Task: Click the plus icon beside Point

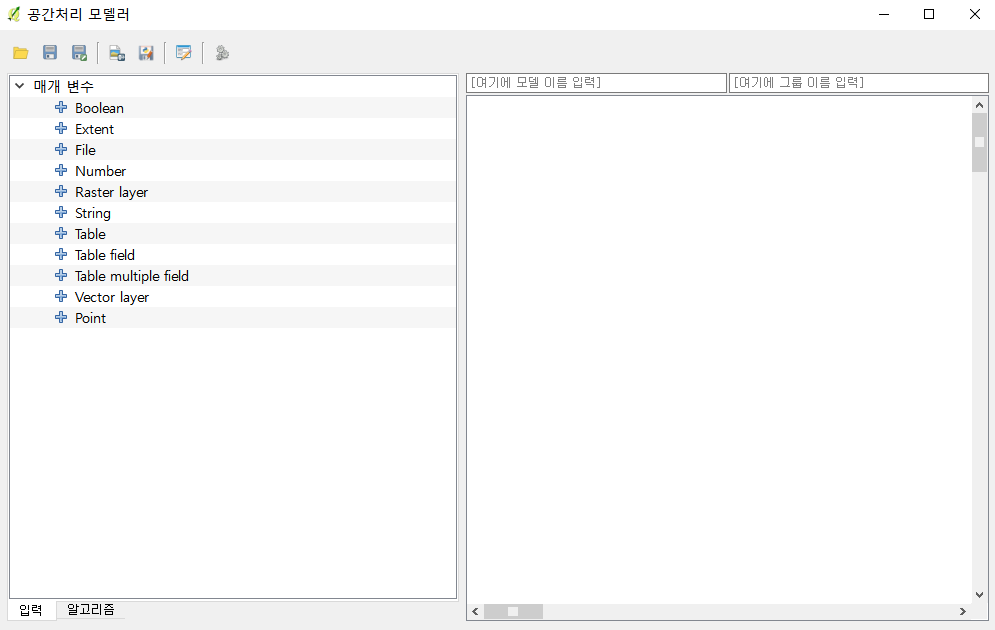Action: pyautogui.click(x=61, y=317)
